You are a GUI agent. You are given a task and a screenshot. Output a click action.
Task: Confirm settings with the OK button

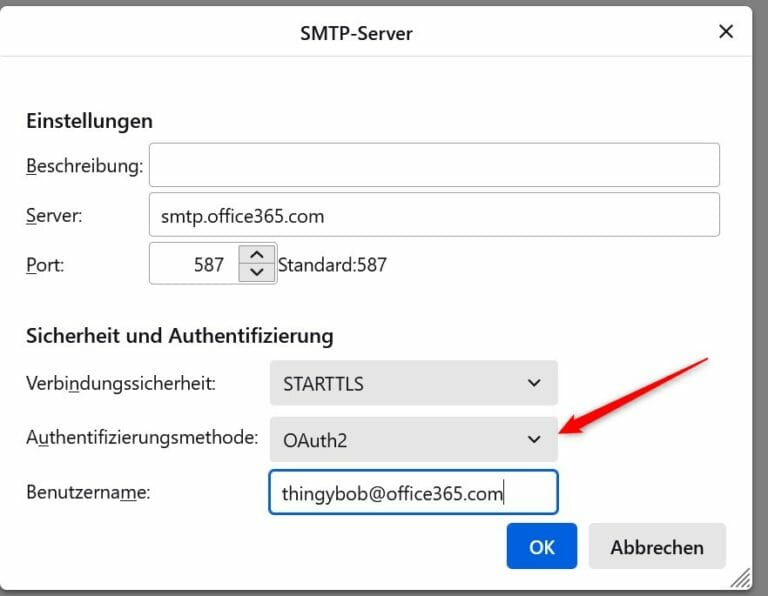[x=542, y=546]
